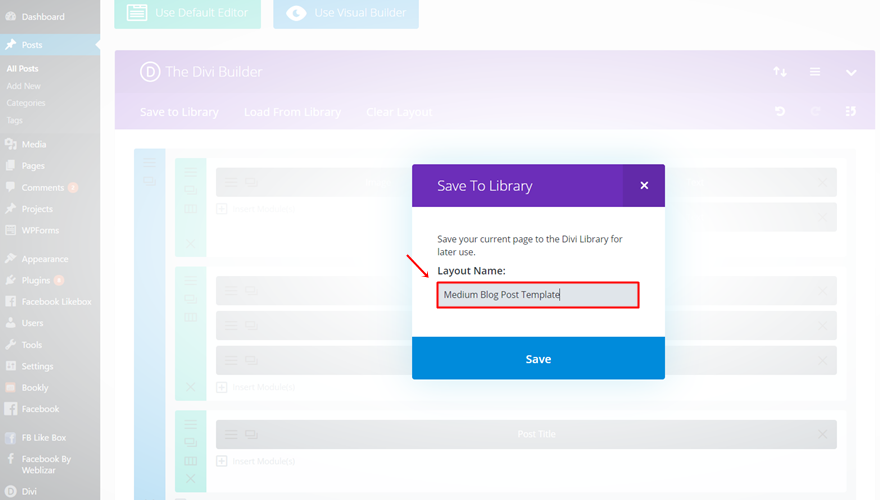Collapse the Divi Builder panel chevron
The image size is (880, 500).
point(851,72)
